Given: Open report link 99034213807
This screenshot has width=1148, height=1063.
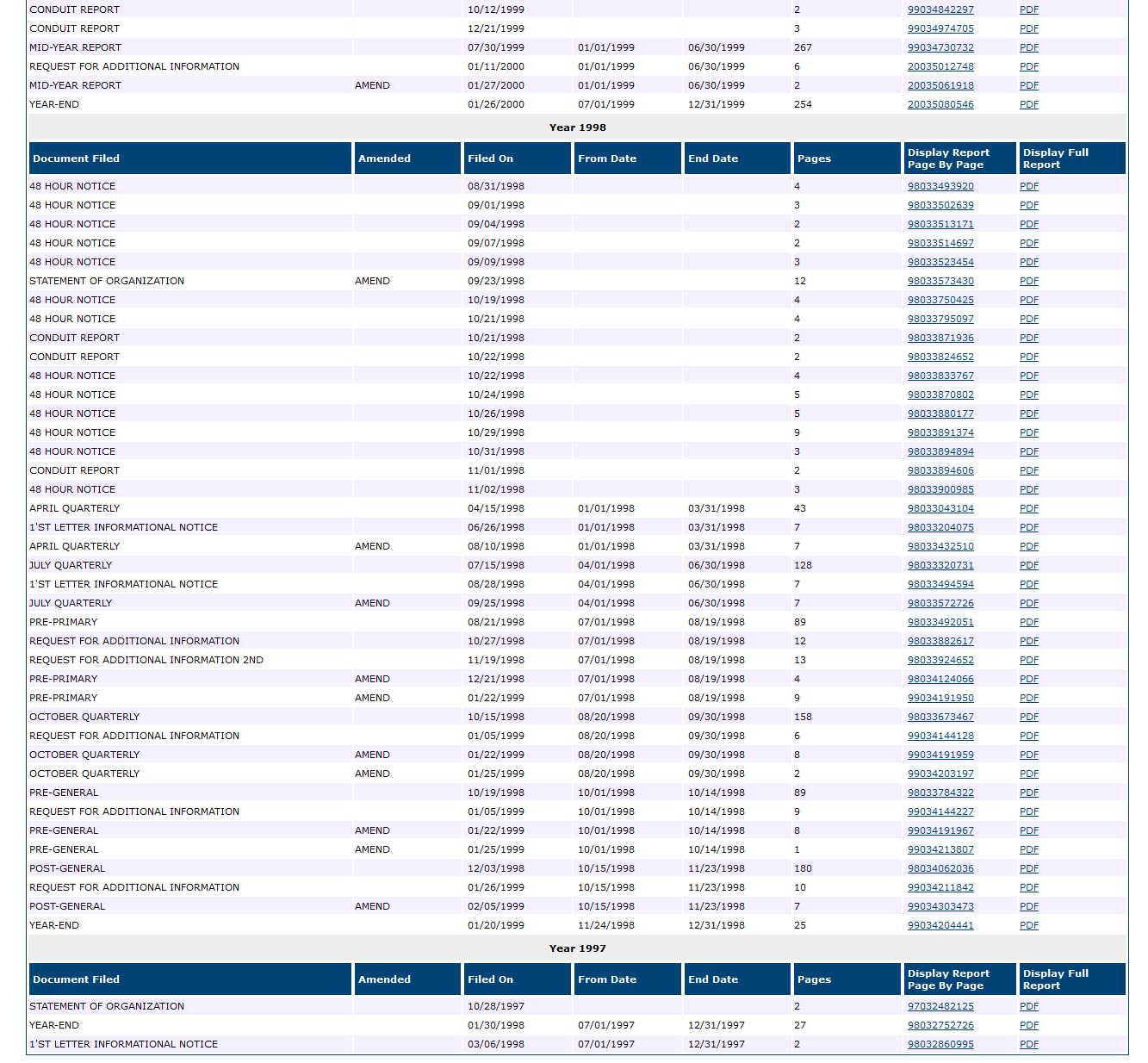Looking at the screenshot, I should coord(940,849).
